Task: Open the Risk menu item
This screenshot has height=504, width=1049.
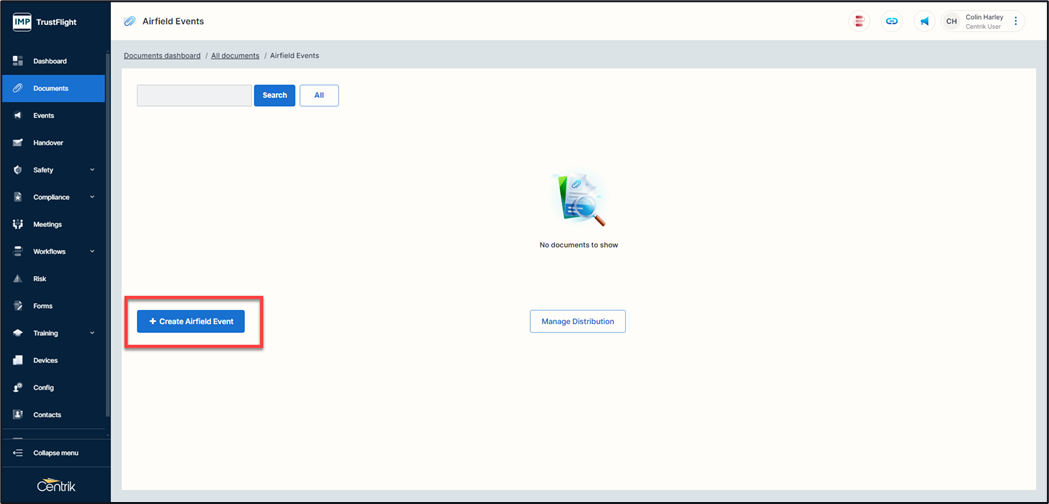Action: tap(54, 278)
